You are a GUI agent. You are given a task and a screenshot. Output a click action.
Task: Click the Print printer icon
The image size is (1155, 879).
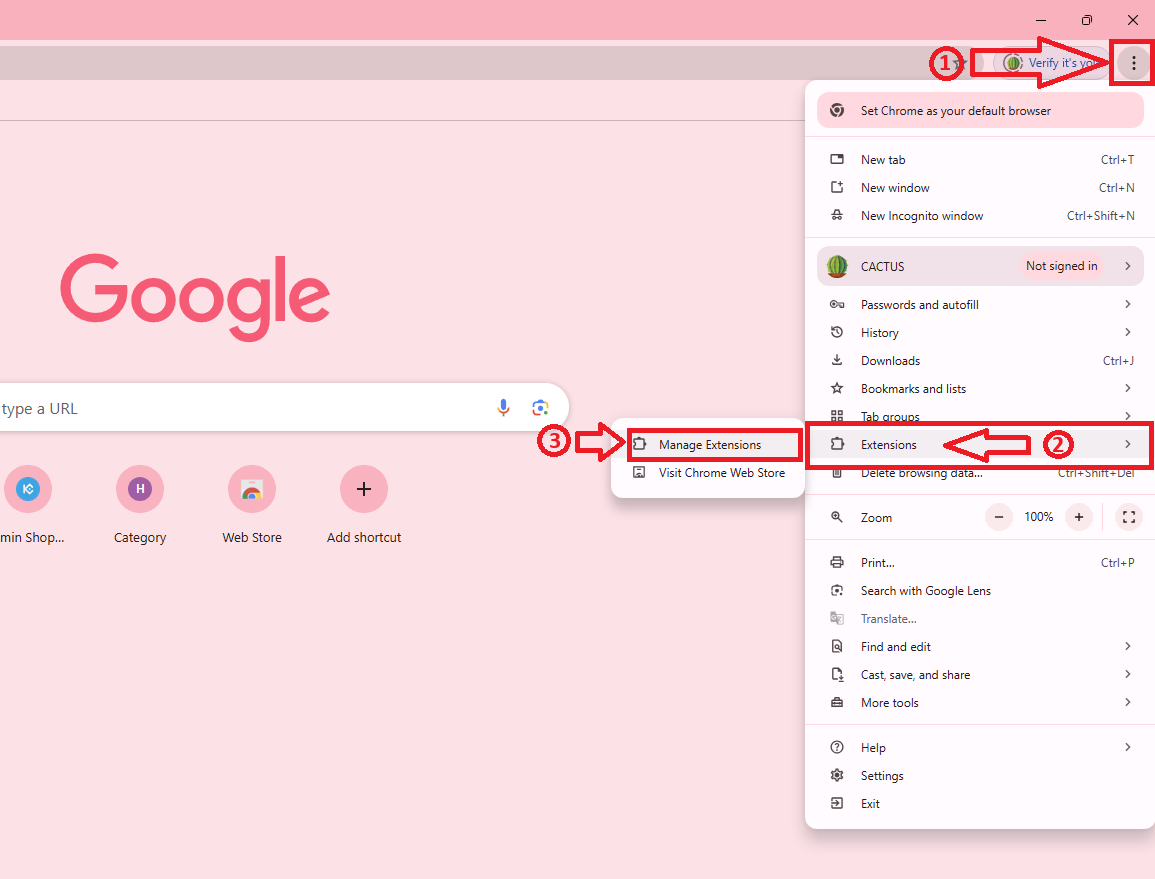point(837,562)
